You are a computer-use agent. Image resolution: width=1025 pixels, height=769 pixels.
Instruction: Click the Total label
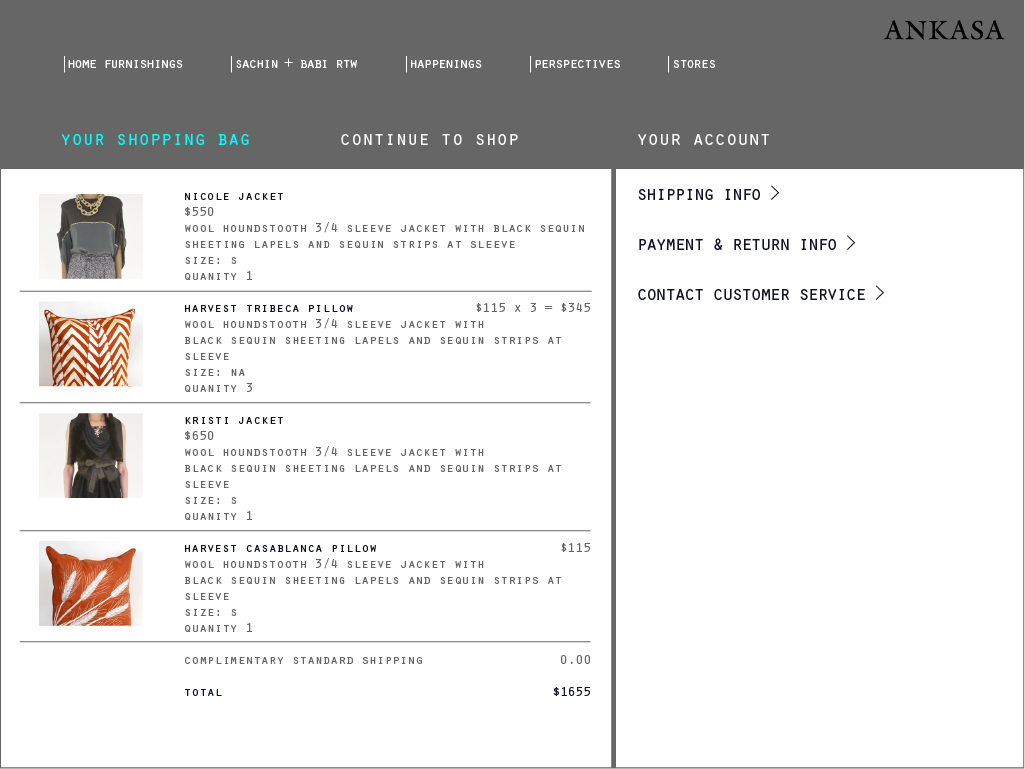pos(203,692)
